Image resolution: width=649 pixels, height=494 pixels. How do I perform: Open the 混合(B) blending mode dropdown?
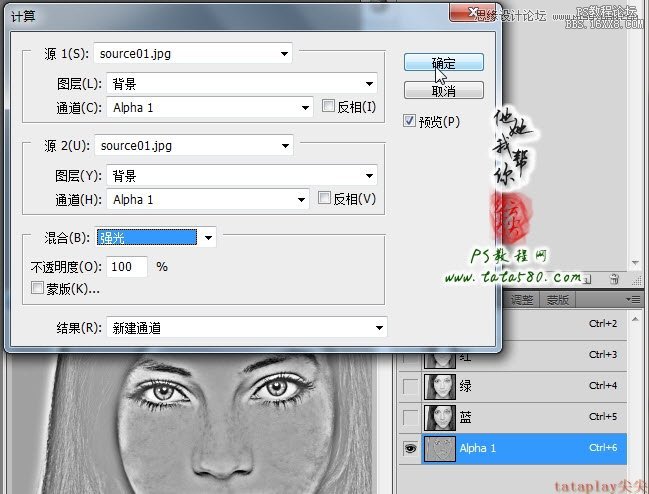point(156,237)
